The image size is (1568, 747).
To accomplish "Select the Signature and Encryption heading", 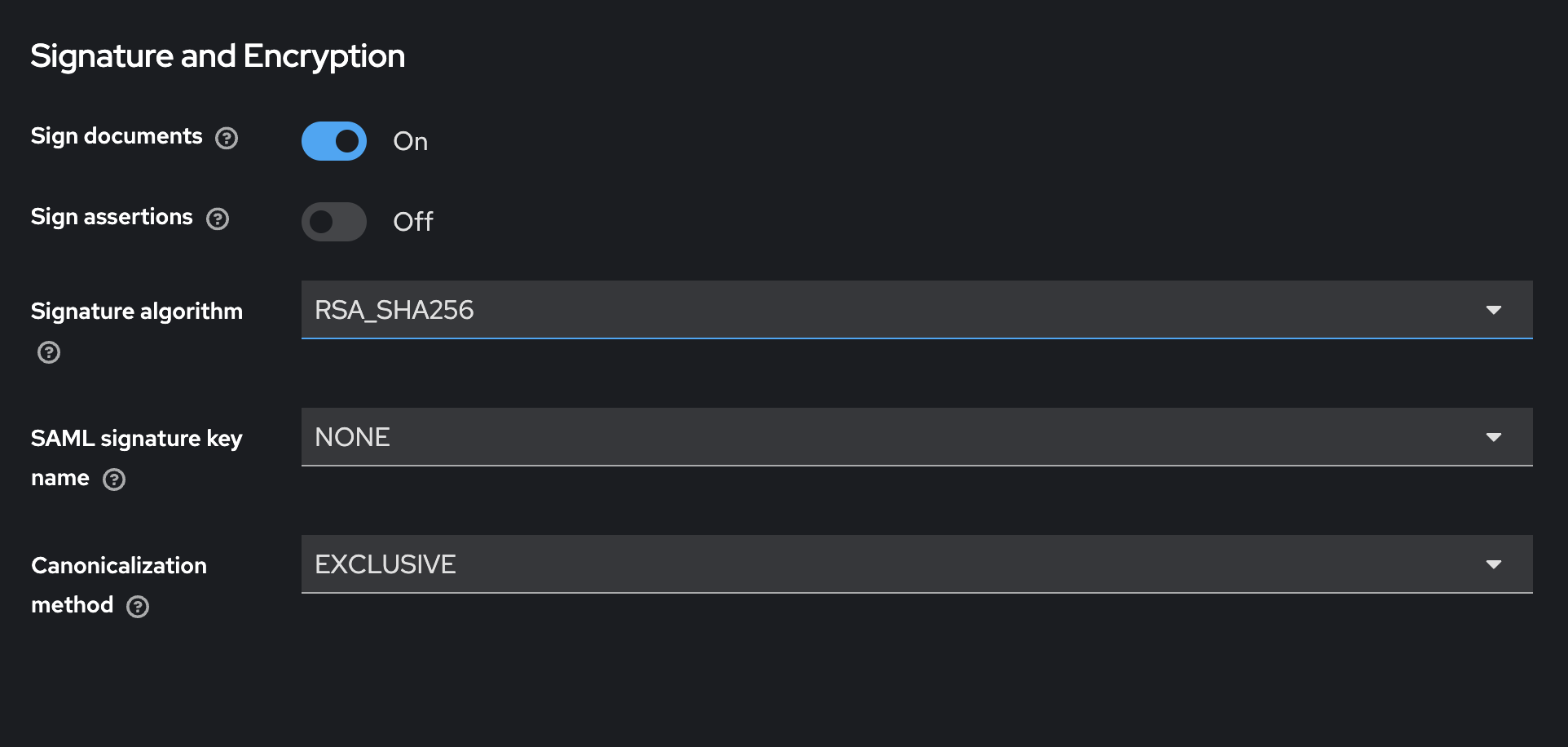I will (x=218, y=55).
